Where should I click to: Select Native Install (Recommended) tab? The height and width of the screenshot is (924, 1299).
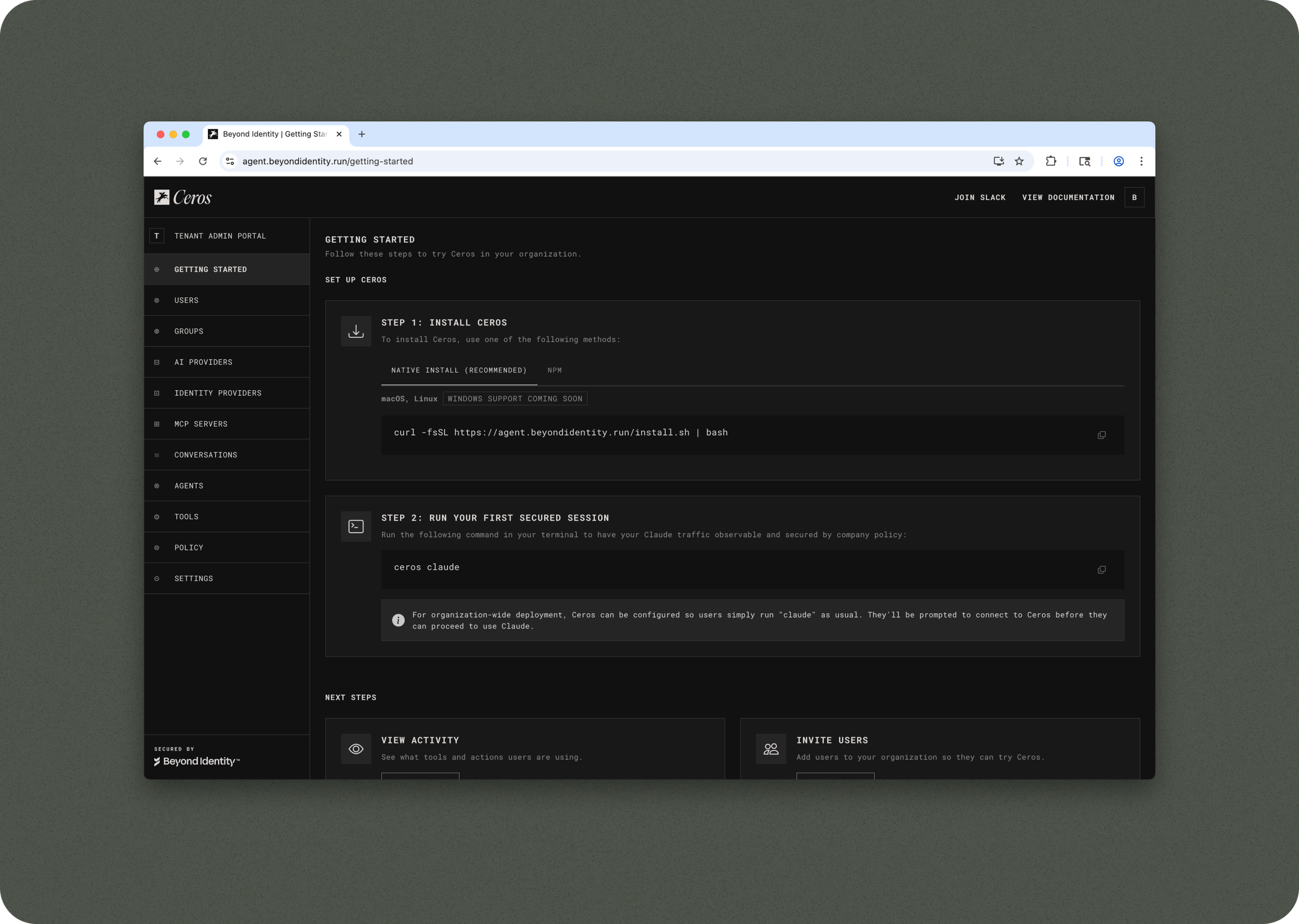click(x=458, y=371)
